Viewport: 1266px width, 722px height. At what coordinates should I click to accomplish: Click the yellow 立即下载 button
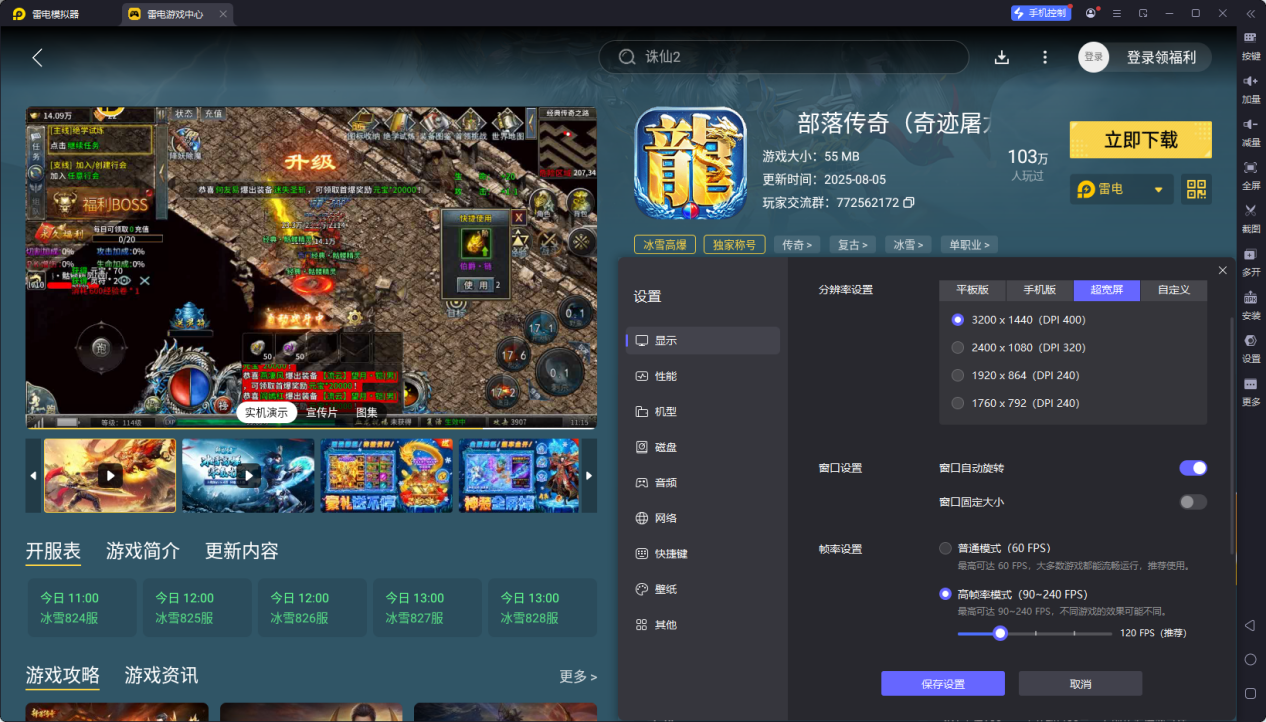tap(1140, 140)
